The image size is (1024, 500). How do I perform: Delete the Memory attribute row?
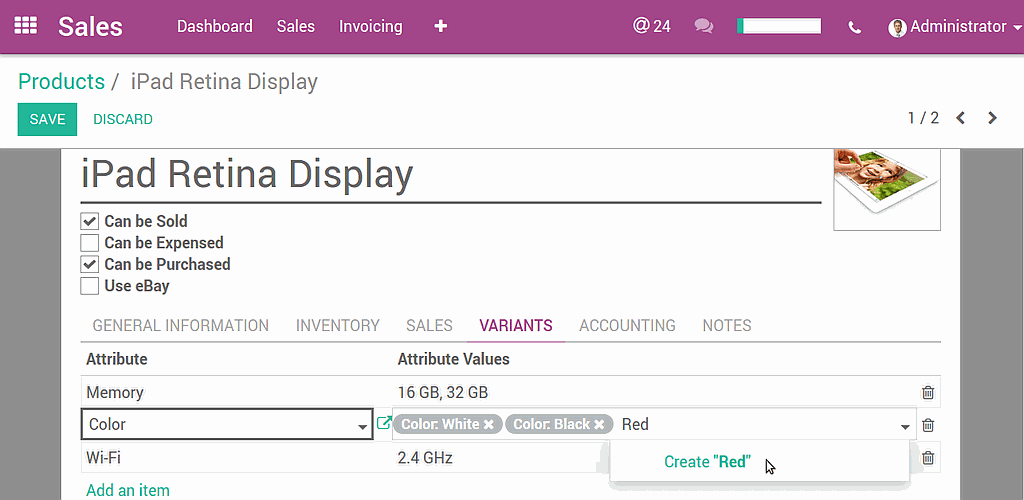pos(928,393)
